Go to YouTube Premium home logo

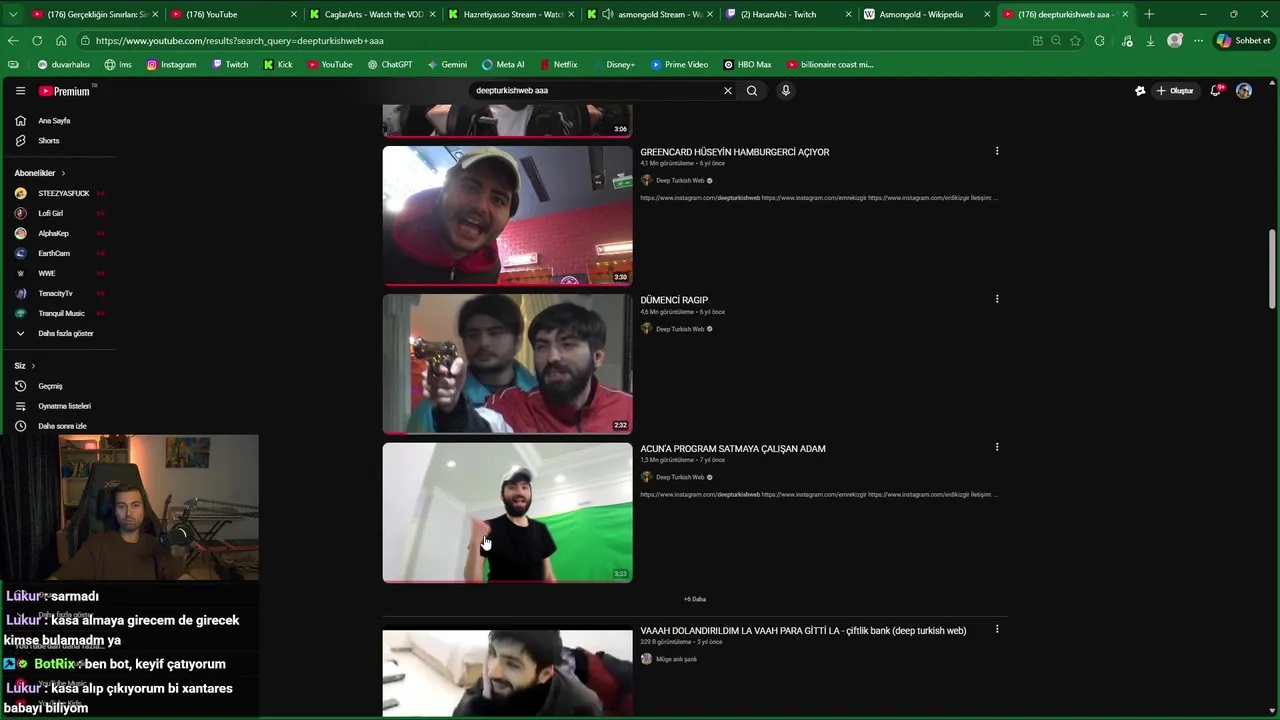point(66,91)
